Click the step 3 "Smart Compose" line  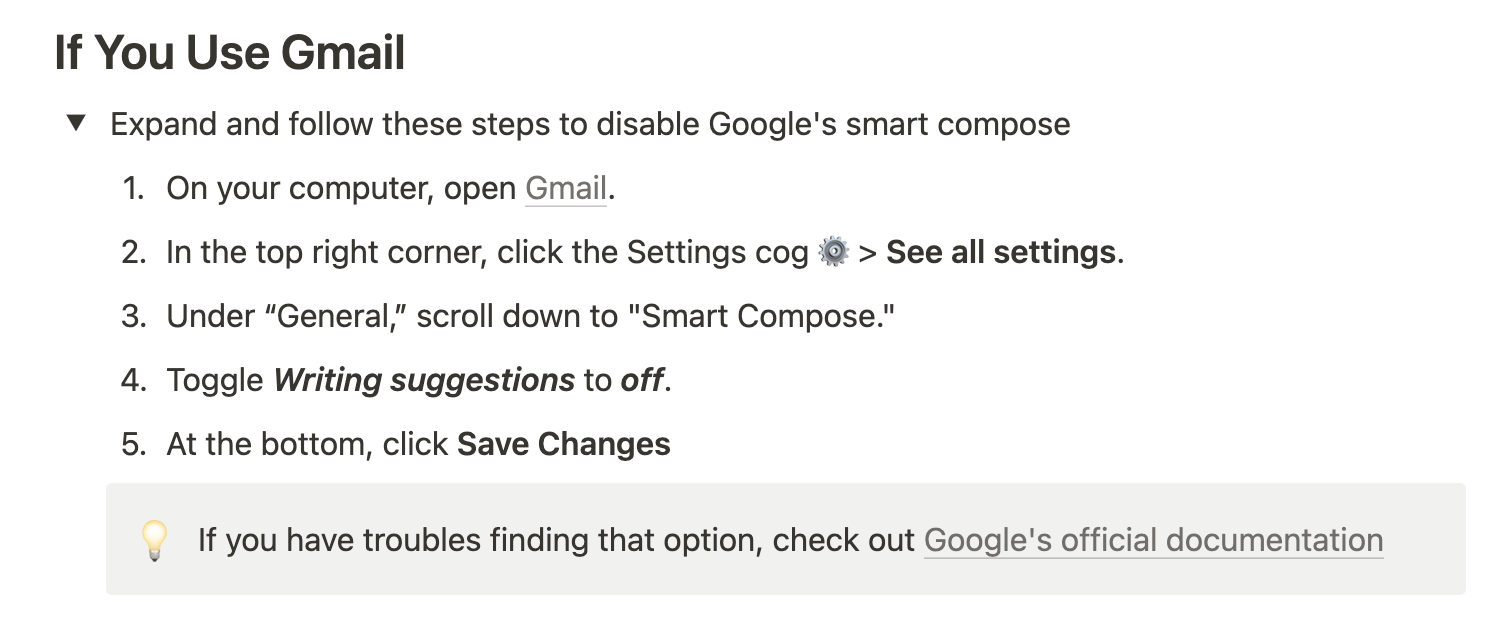point(530,316)
